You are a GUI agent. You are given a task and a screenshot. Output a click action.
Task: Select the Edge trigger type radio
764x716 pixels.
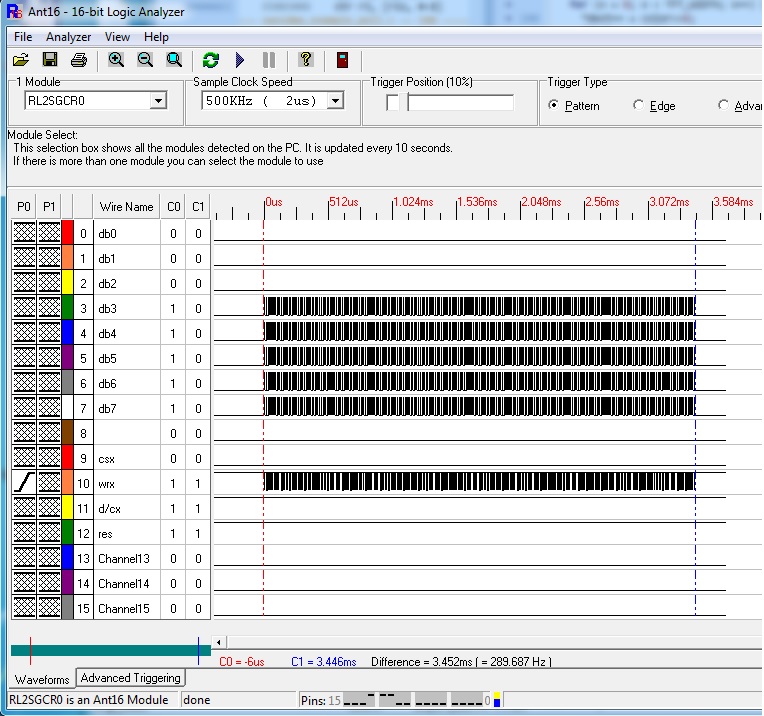tap(639, 106)
